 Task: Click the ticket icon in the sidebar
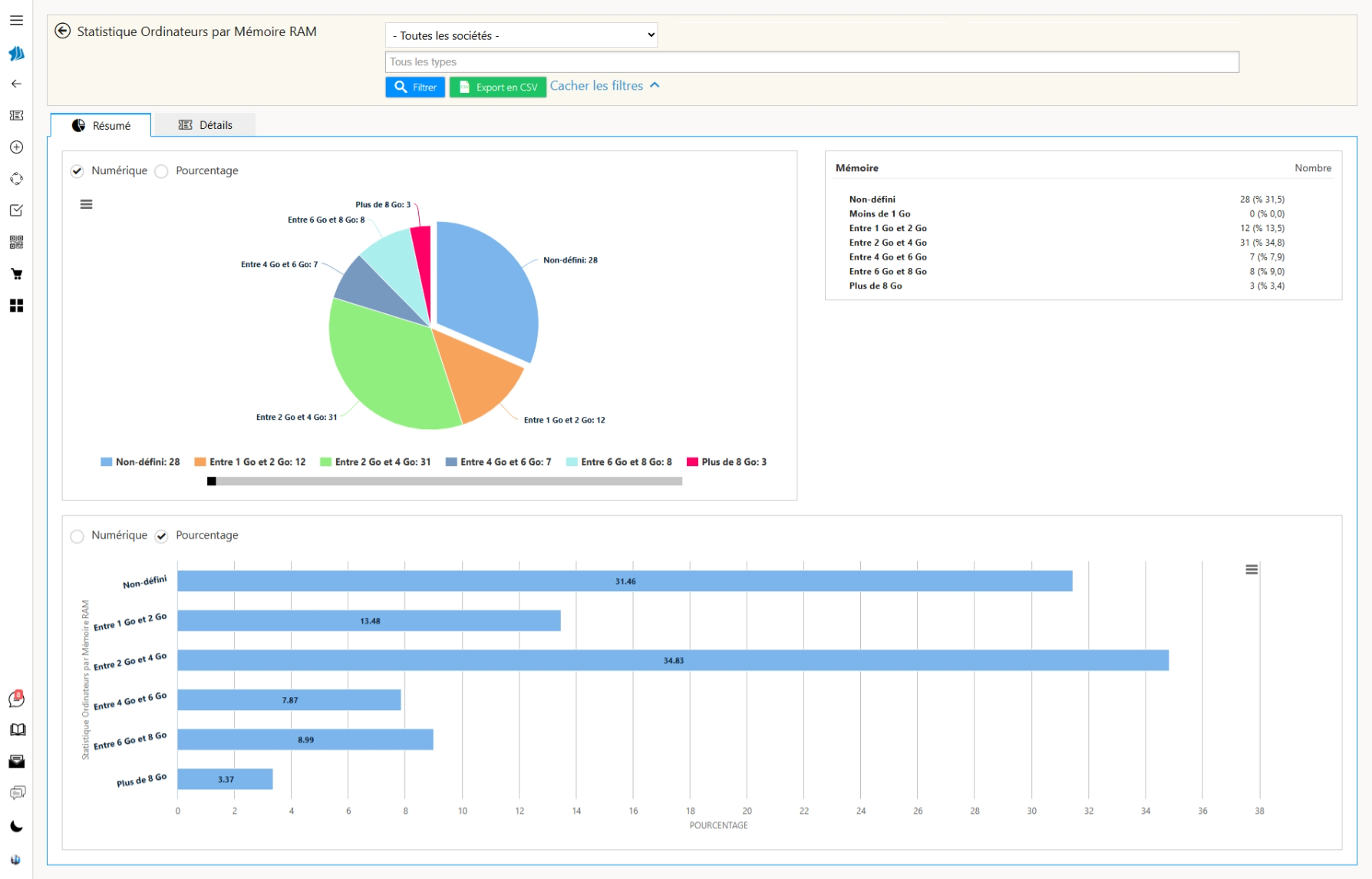click(x=16, y=115)
